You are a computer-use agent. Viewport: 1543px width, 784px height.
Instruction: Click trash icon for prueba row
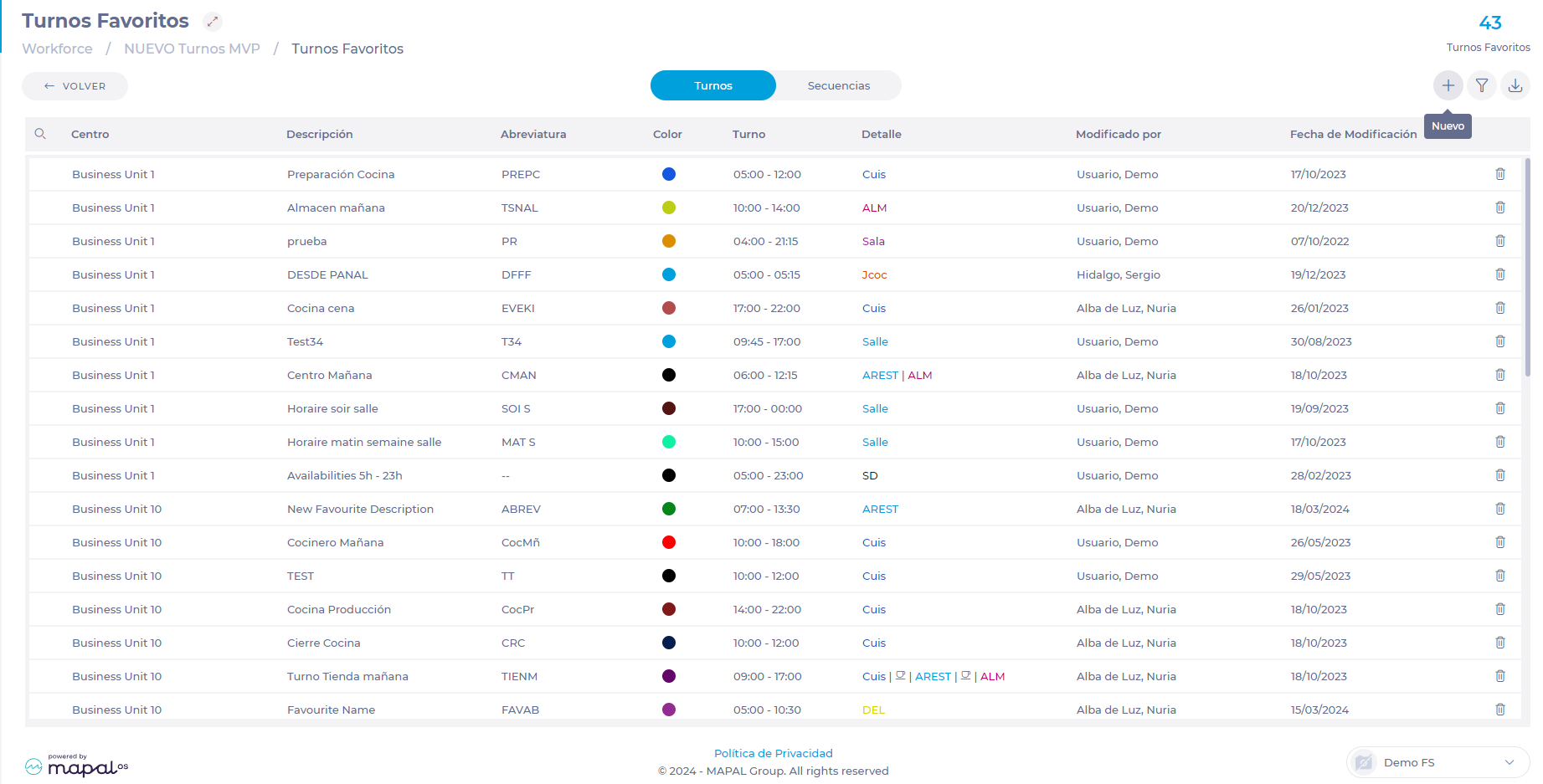pyautogui.click(x=1500, y=241)
